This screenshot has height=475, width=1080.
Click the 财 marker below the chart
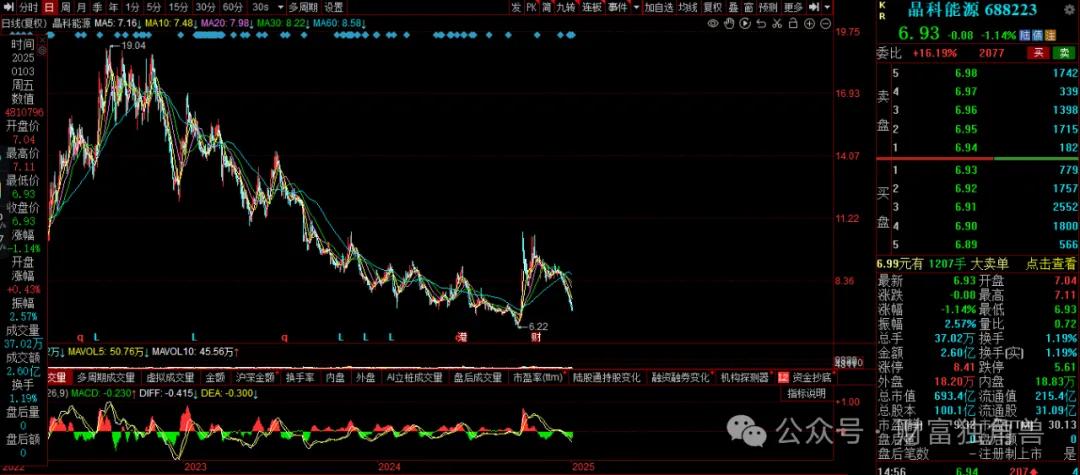point(536,337)
